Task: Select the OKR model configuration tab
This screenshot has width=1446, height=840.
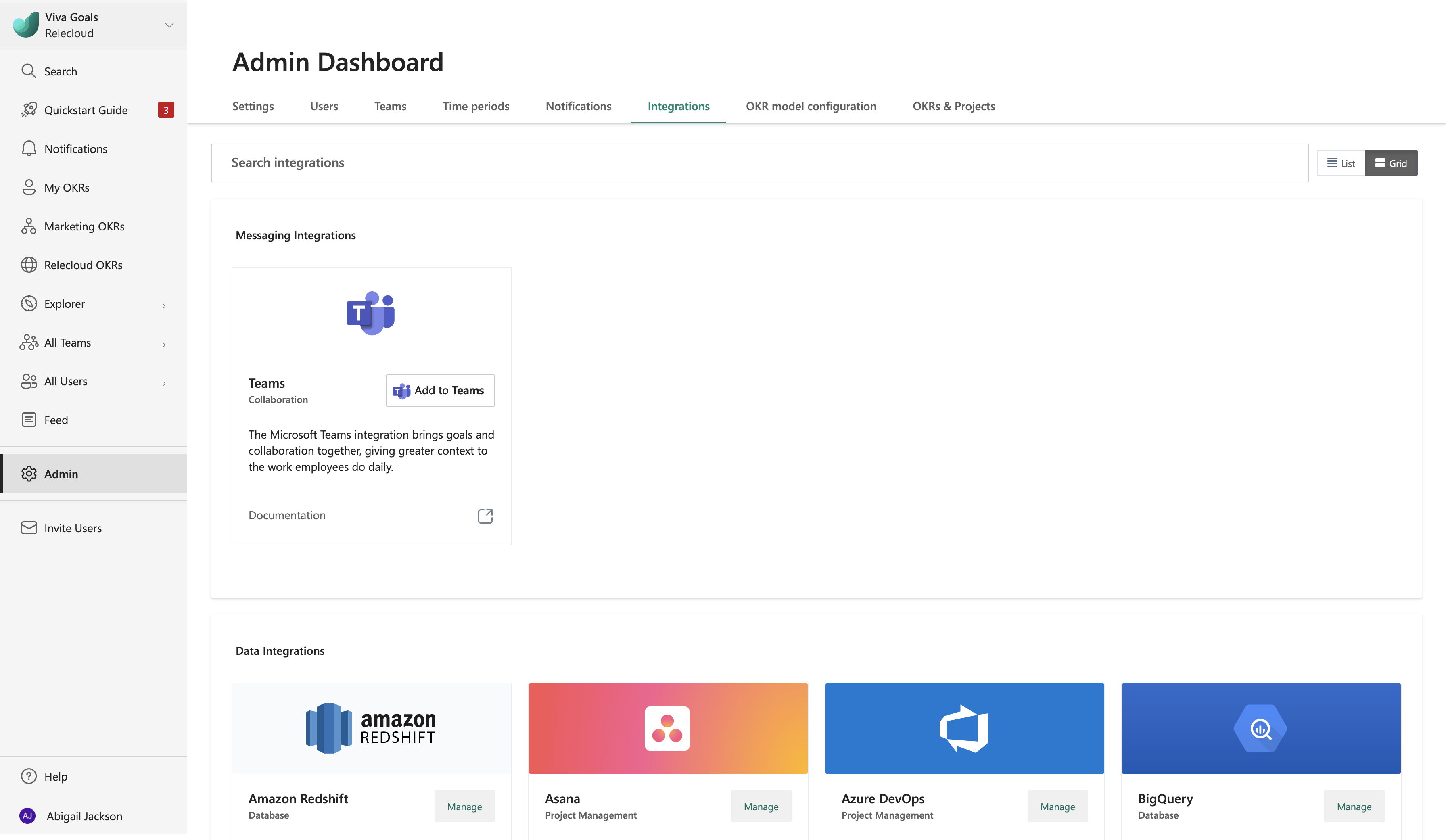Action: pos(811,105)
